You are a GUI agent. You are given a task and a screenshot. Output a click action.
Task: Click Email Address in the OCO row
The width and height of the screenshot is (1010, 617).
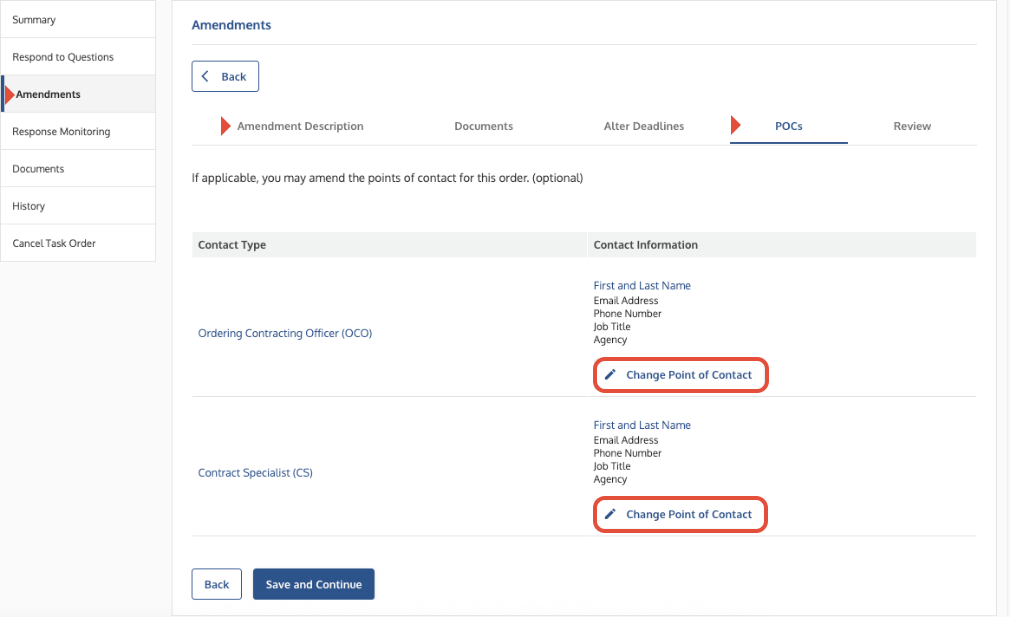(625, 301)
